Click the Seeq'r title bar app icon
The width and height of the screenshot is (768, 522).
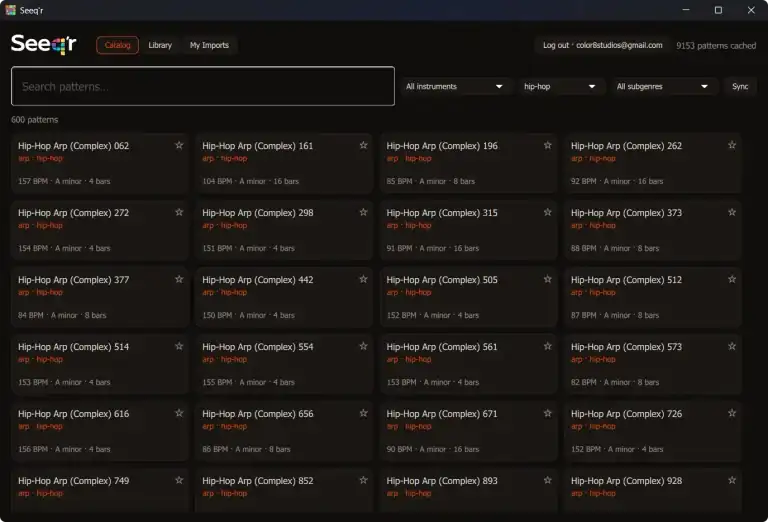tap(10, 10)
